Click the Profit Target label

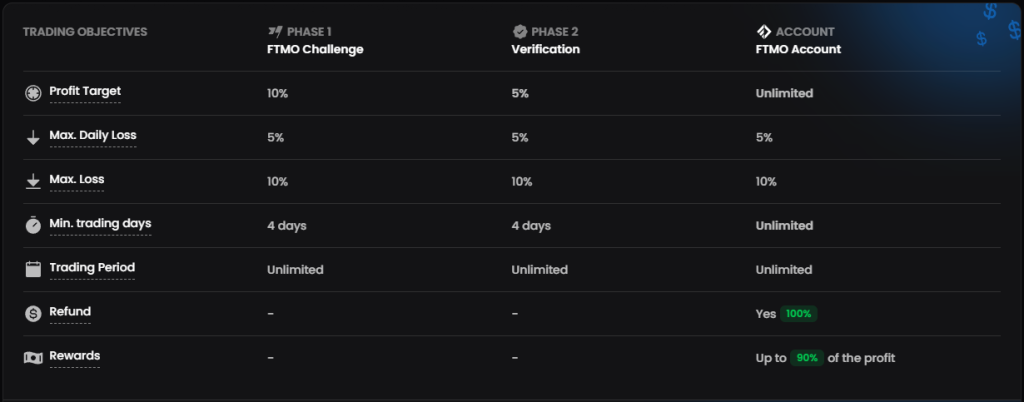(x=85, y=91)
